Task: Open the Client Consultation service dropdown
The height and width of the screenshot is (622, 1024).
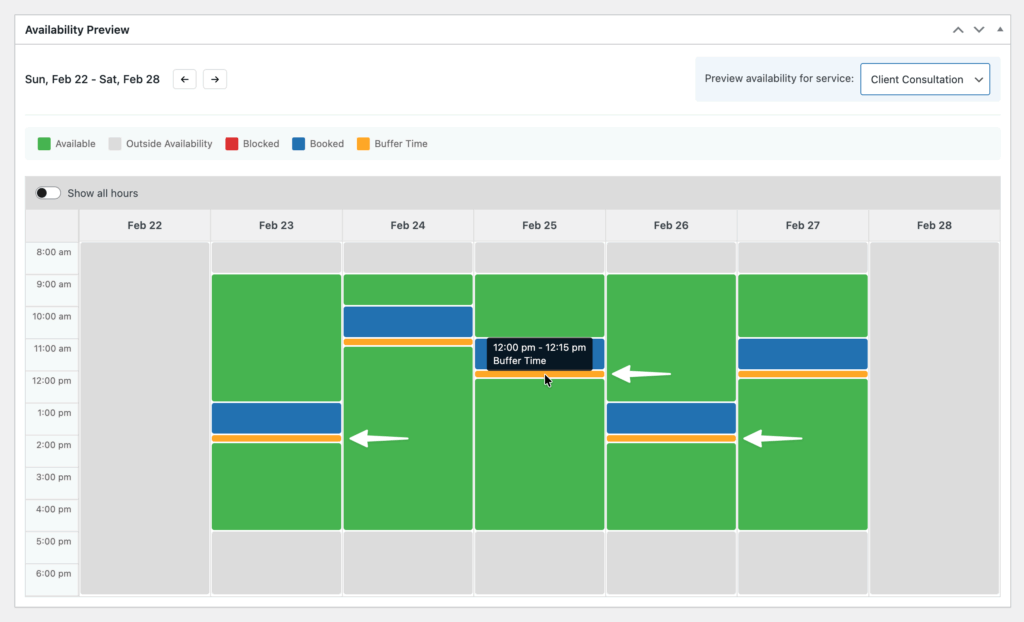Action: [x=925, y=78]
